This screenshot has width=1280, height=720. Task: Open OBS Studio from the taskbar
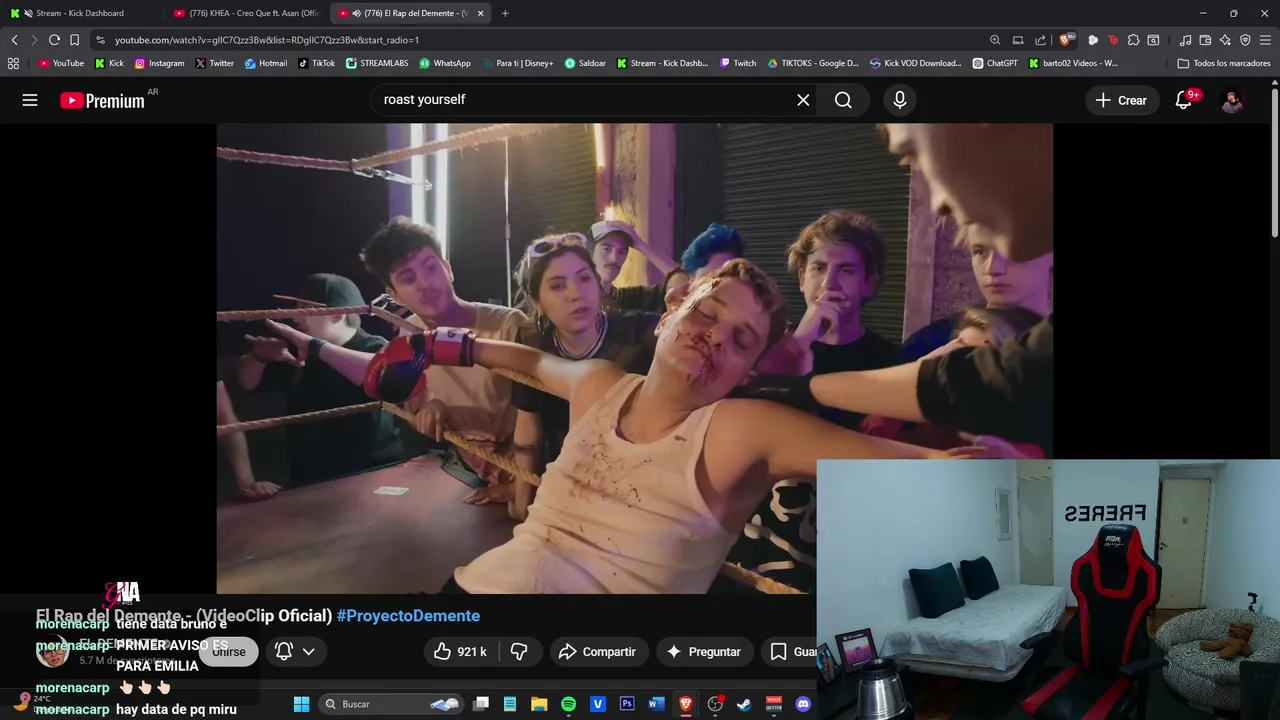(715, 704)
